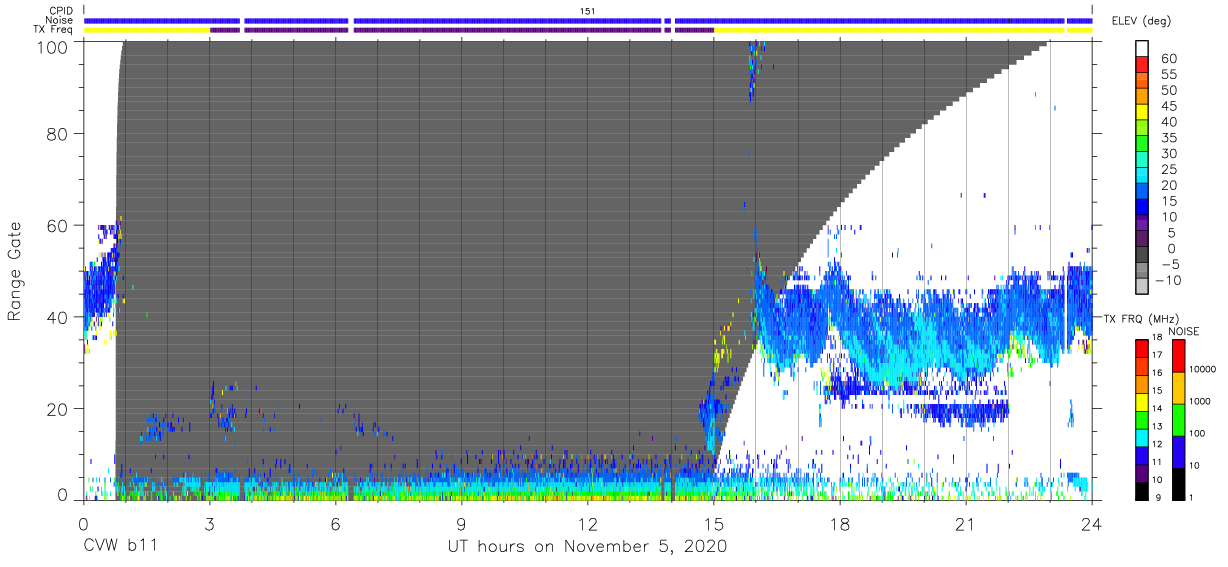1228x567 pixels.
Task: Click NOISE legend label 1
Action: tap(1190, 497)
